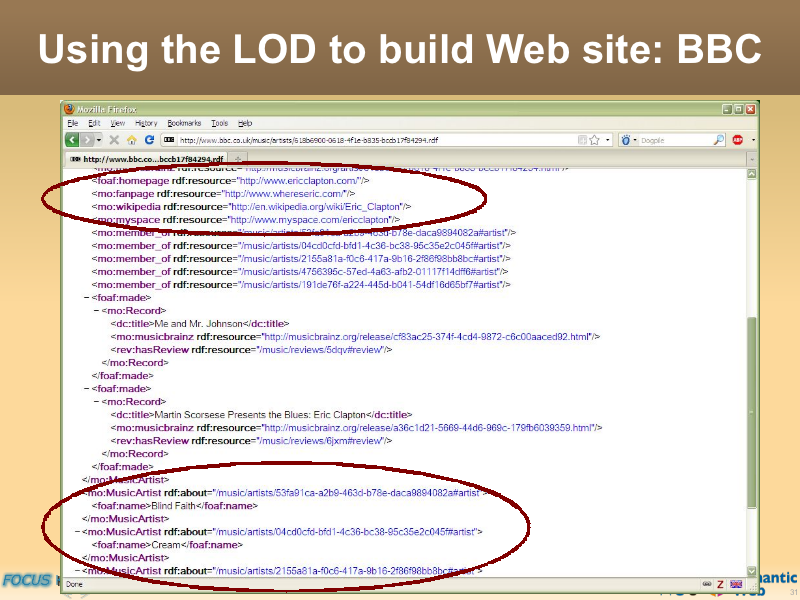
Task: Open the Tools menu
Action: 219,123
